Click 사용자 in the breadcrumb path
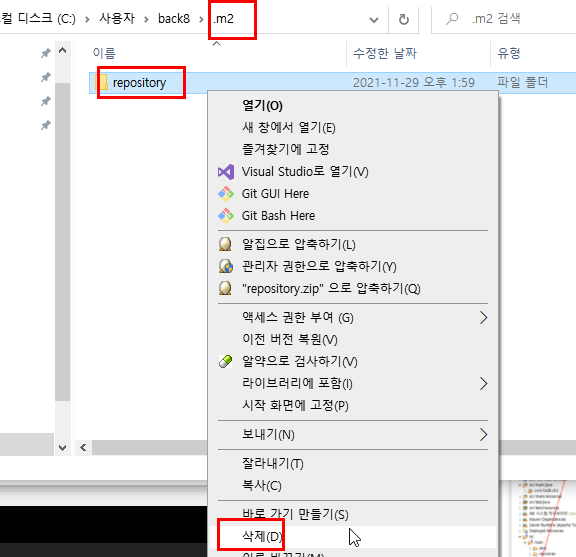The height and width of the screenshot is (557, 576). tap(117, 18)
